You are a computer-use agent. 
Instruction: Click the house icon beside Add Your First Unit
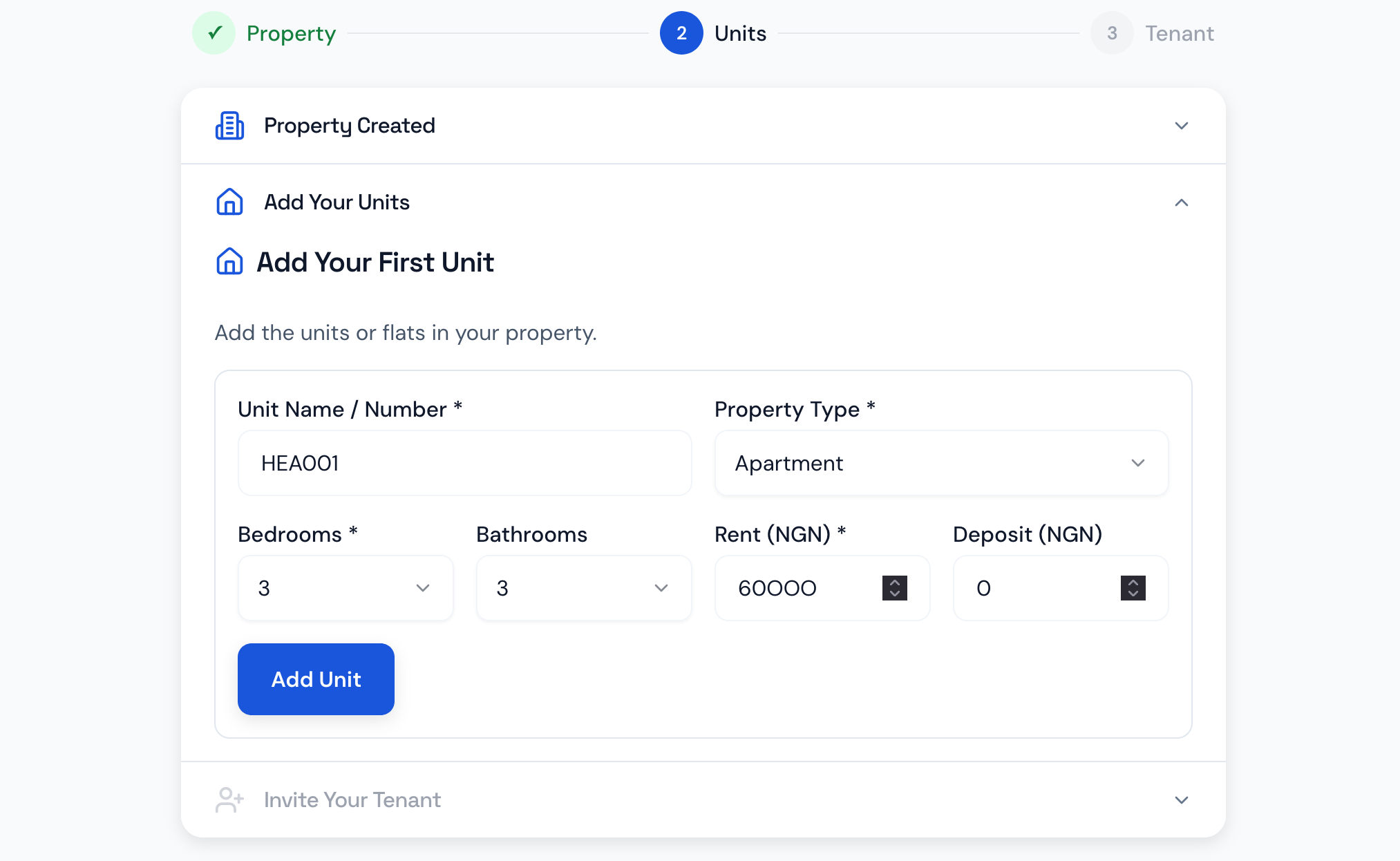pos(229,262)
